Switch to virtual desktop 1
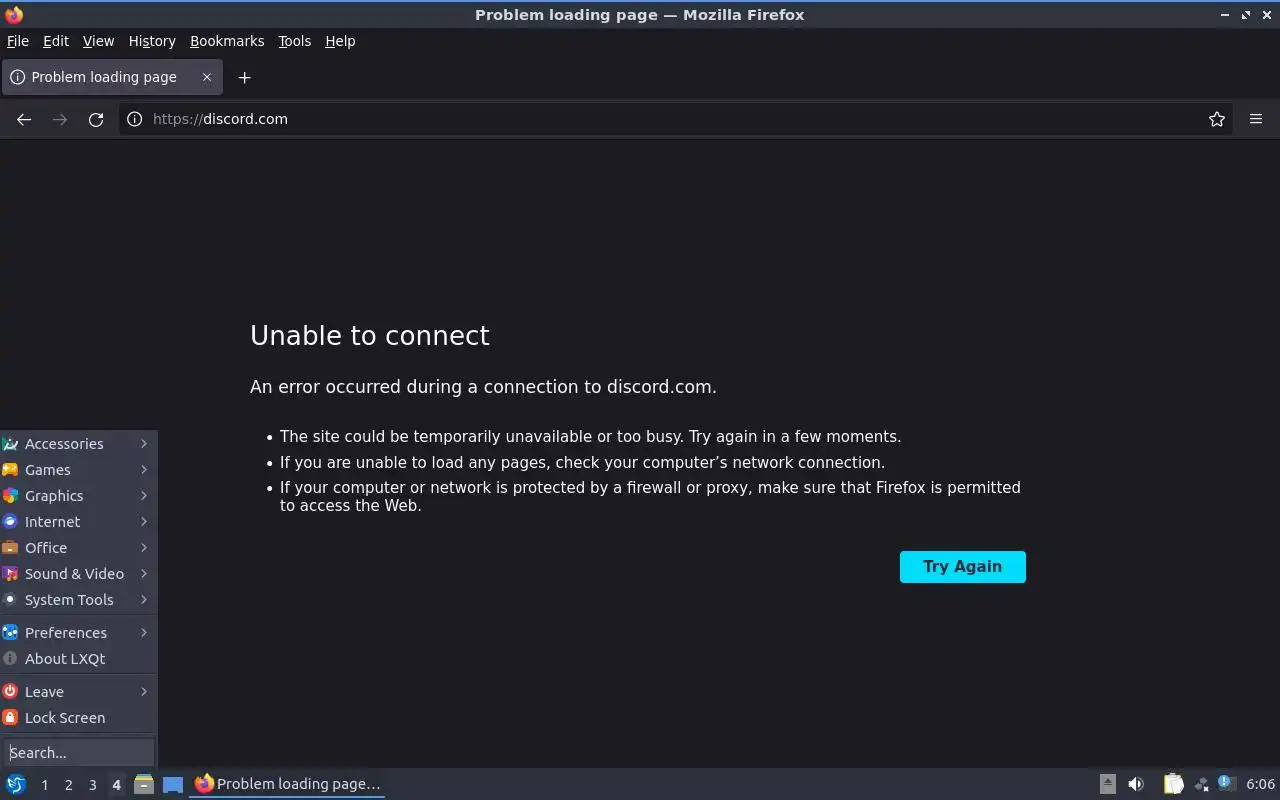1280x800 pixels. pos(45,785)
